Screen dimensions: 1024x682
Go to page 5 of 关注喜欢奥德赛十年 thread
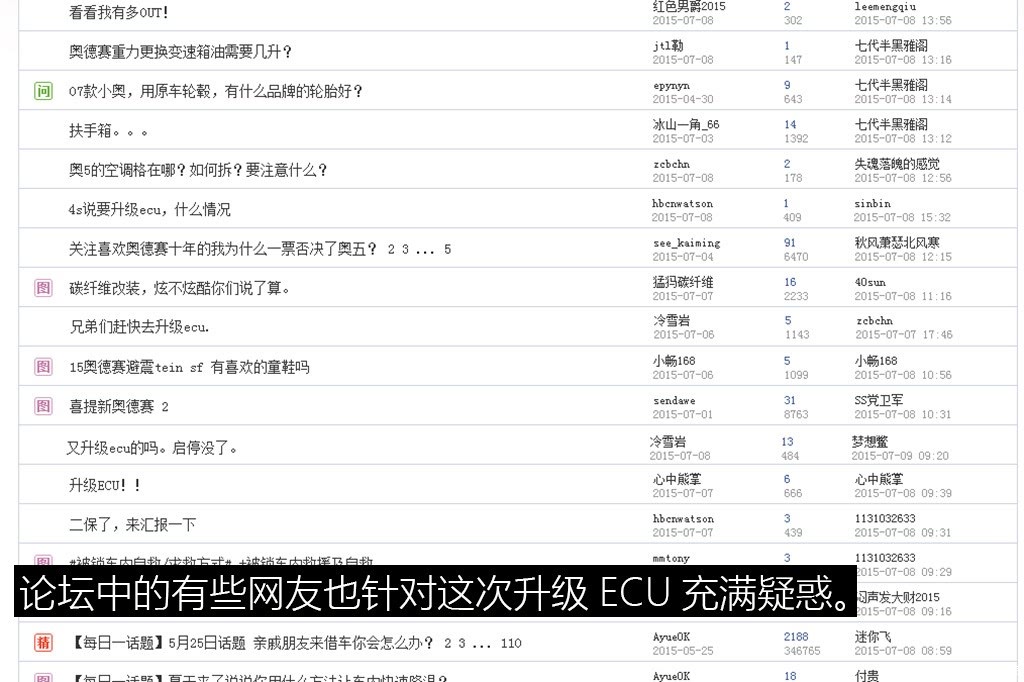[447, 249]
